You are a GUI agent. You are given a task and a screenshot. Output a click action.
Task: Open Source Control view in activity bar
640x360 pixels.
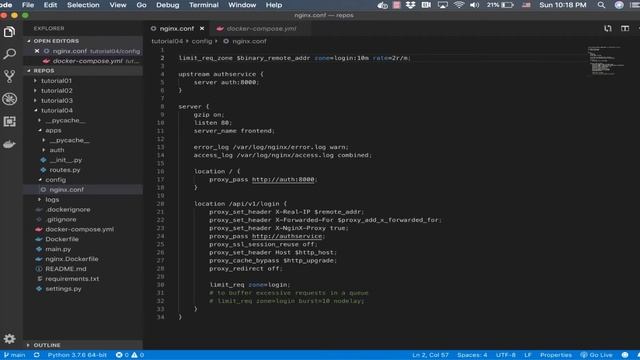pyautogui.click(x=9, y=76)
